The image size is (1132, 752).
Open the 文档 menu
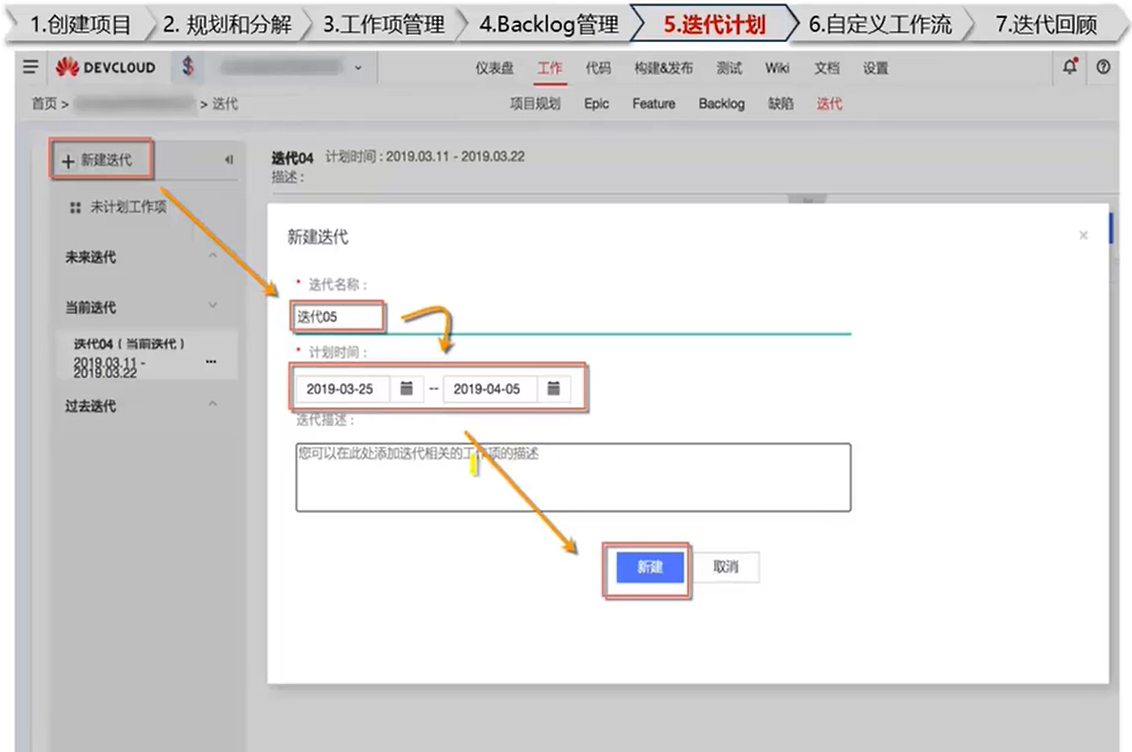827,68
